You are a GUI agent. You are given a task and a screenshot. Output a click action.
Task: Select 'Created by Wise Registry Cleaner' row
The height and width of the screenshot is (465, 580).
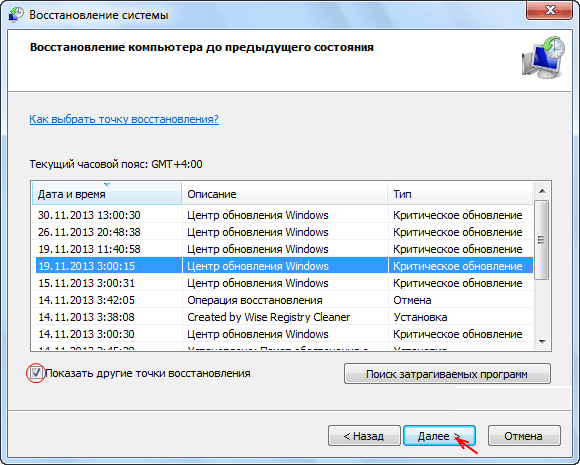[283, 317]
